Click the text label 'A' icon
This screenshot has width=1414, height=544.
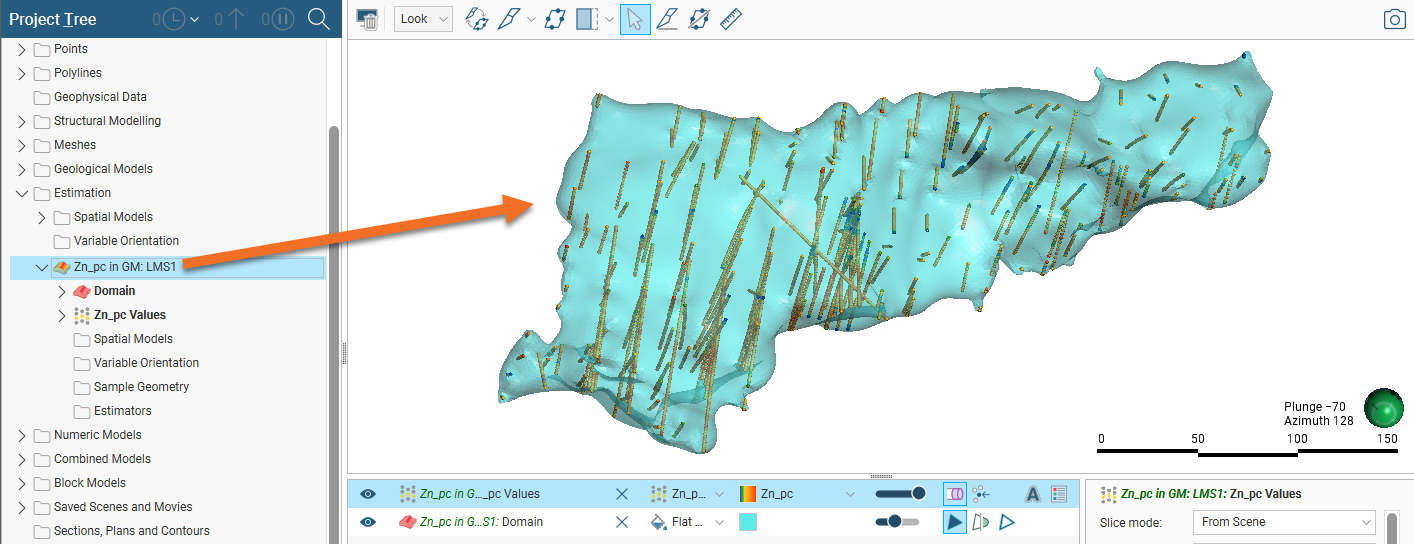[x=1033, y=494]
